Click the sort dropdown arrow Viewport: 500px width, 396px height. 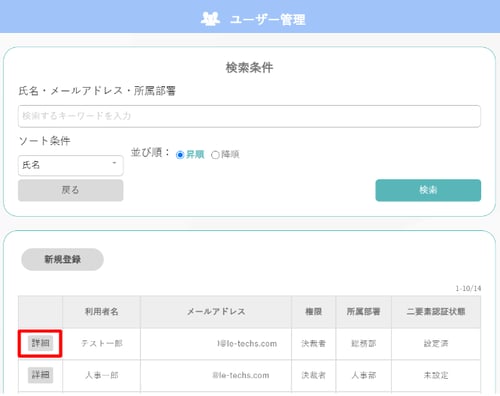pyautogui.click(x=114, y=163)
